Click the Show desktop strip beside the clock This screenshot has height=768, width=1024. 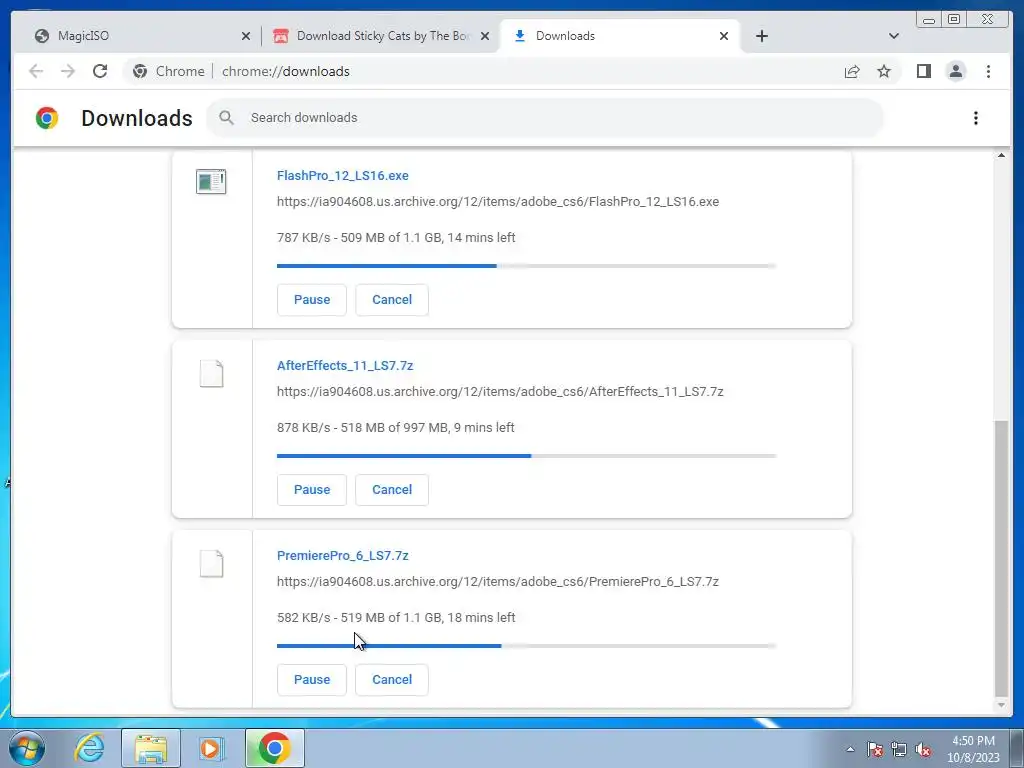pos(1017,748)
